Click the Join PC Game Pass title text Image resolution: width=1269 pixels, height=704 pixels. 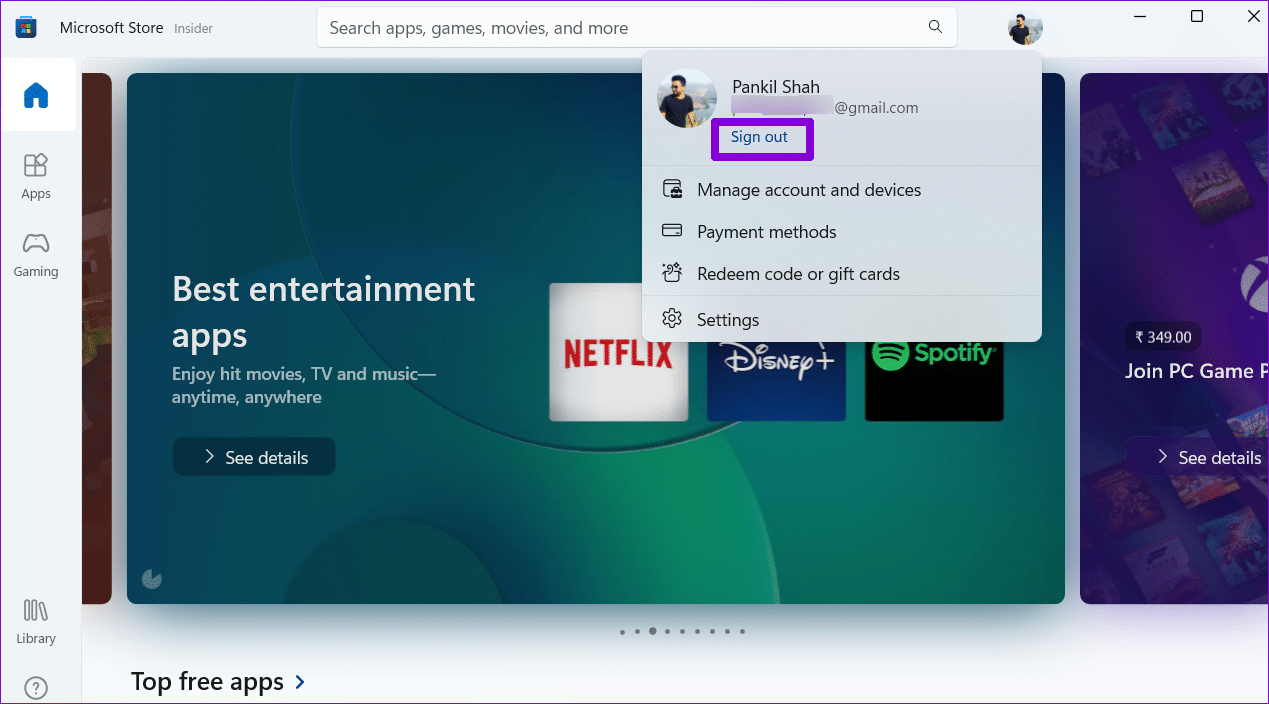pos(1196,371)
